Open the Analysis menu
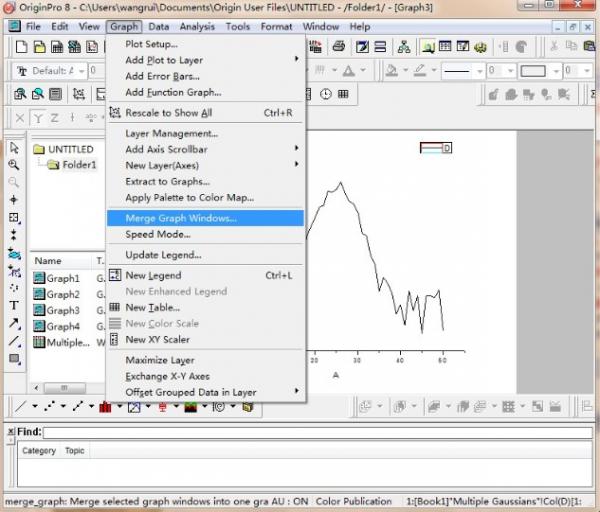 click(197, 27)
